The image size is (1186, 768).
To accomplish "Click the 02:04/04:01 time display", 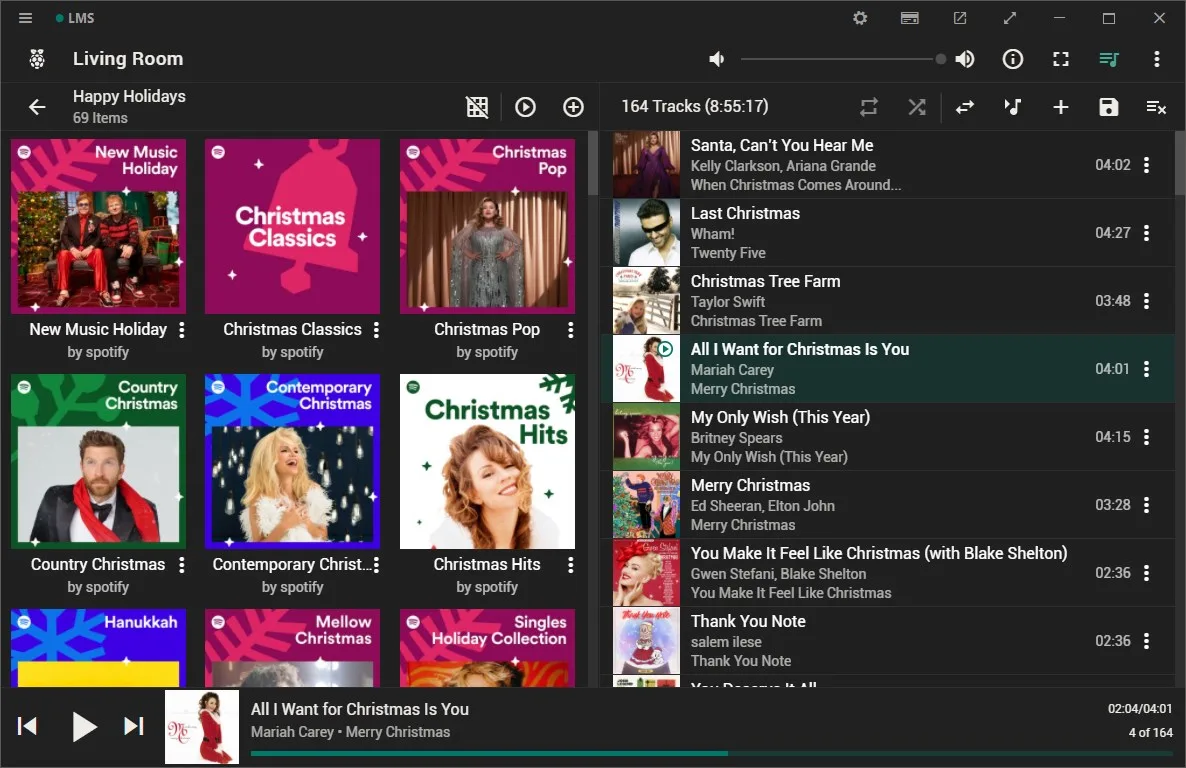I will click(1140, 709).
